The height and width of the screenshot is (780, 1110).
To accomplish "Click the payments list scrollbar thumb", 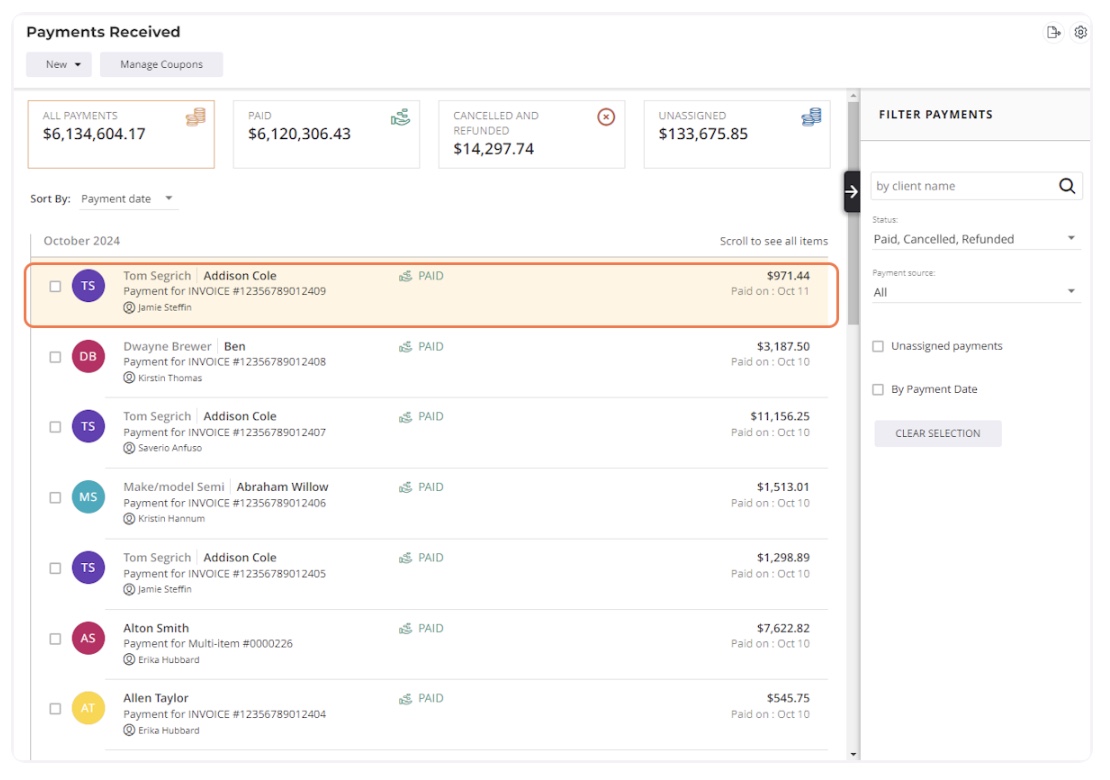I will [x=853, y=212].
